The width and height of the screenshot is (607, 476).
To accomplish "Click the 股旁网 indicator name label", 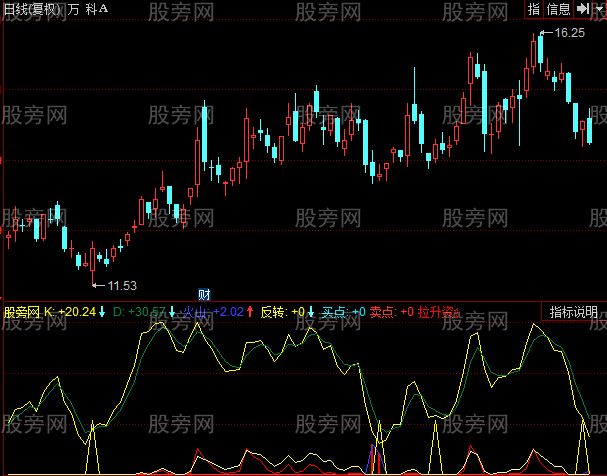I will coord(21,312).
